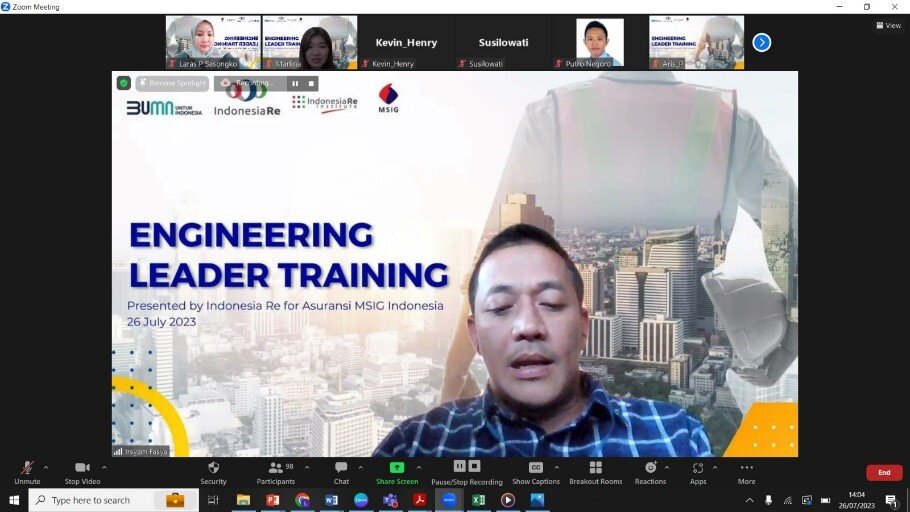Open Task View on taskbar
This screenshot has width=910, height=512.
[x=213, y=500]
